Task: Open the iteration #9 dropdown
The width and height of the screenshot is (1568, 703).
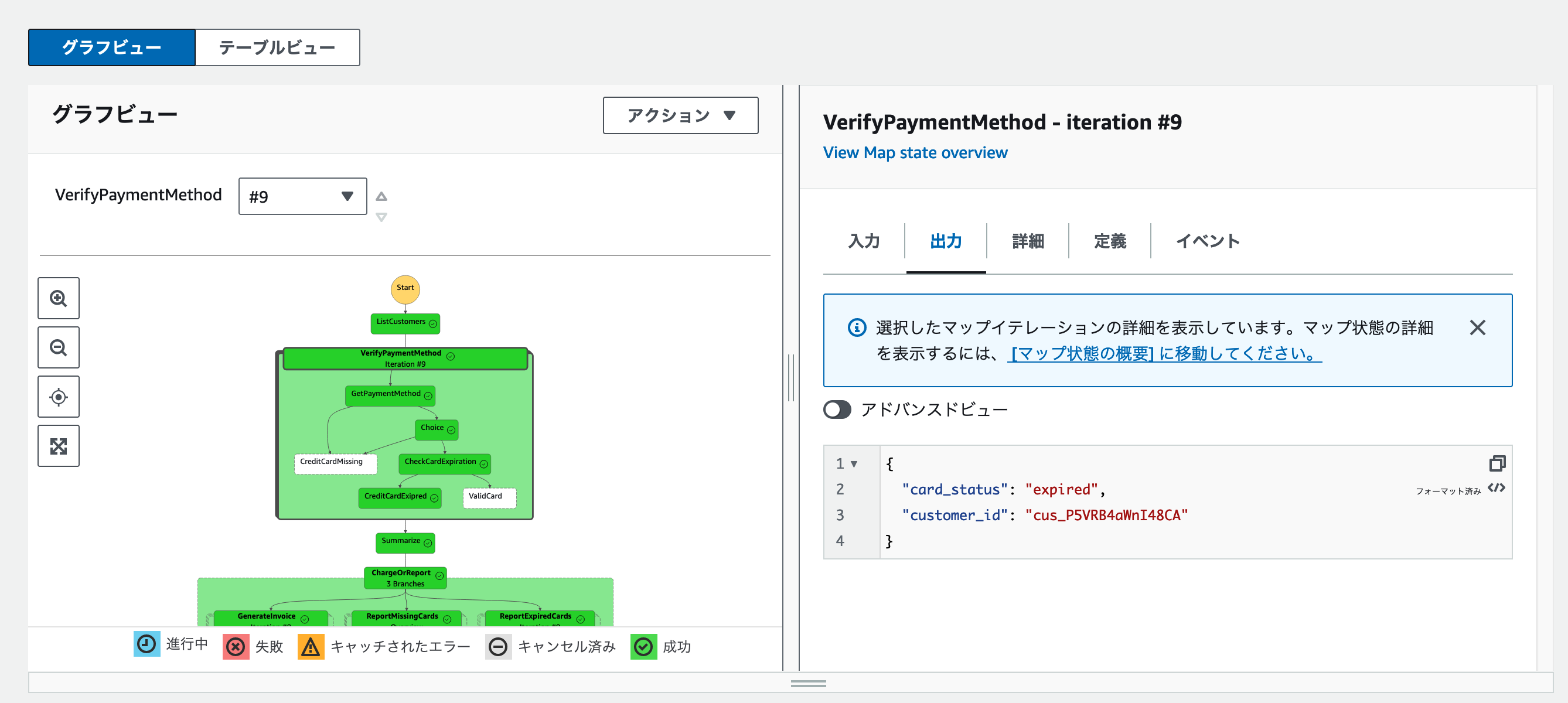Action: 302,196
